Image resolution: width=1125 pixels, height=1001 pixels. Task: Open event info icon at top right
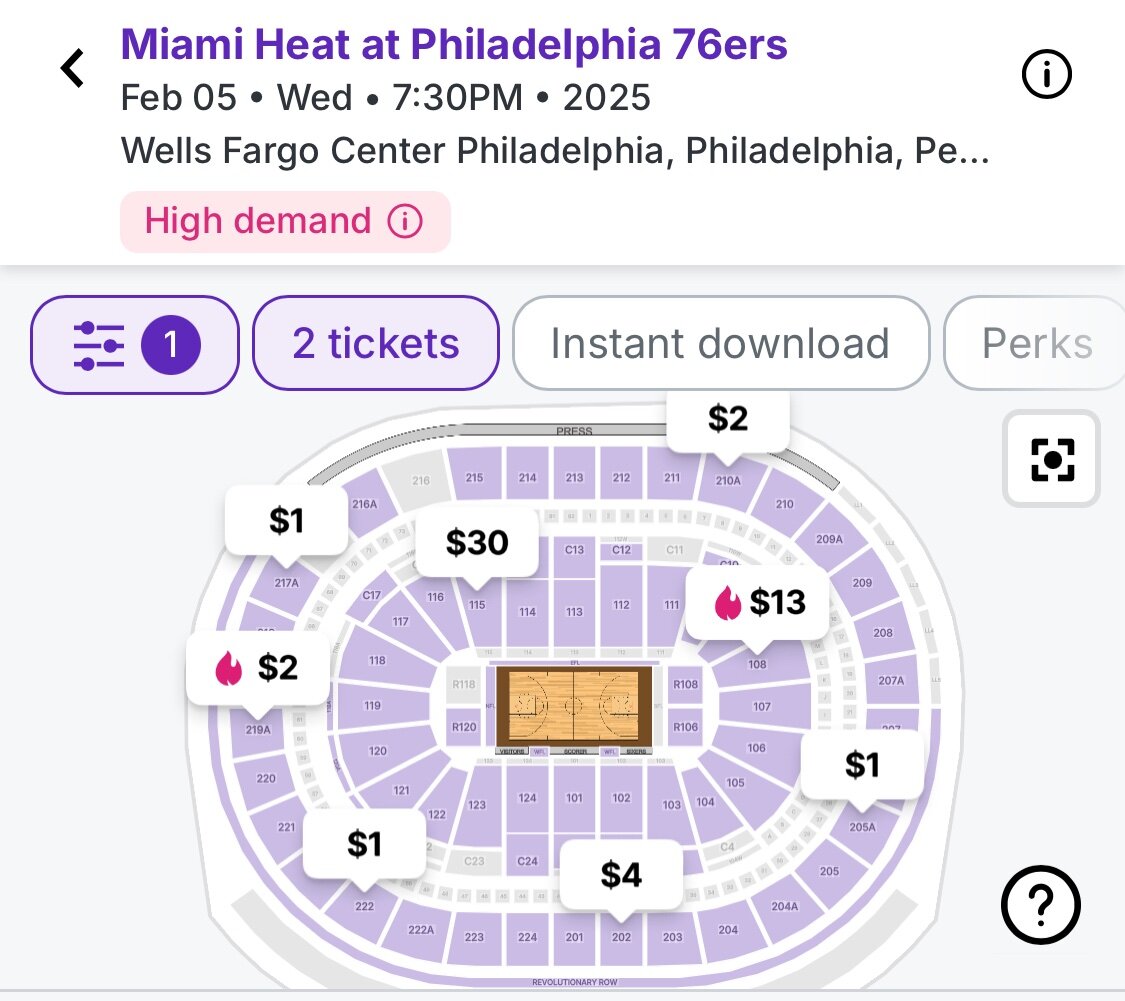1047,74
